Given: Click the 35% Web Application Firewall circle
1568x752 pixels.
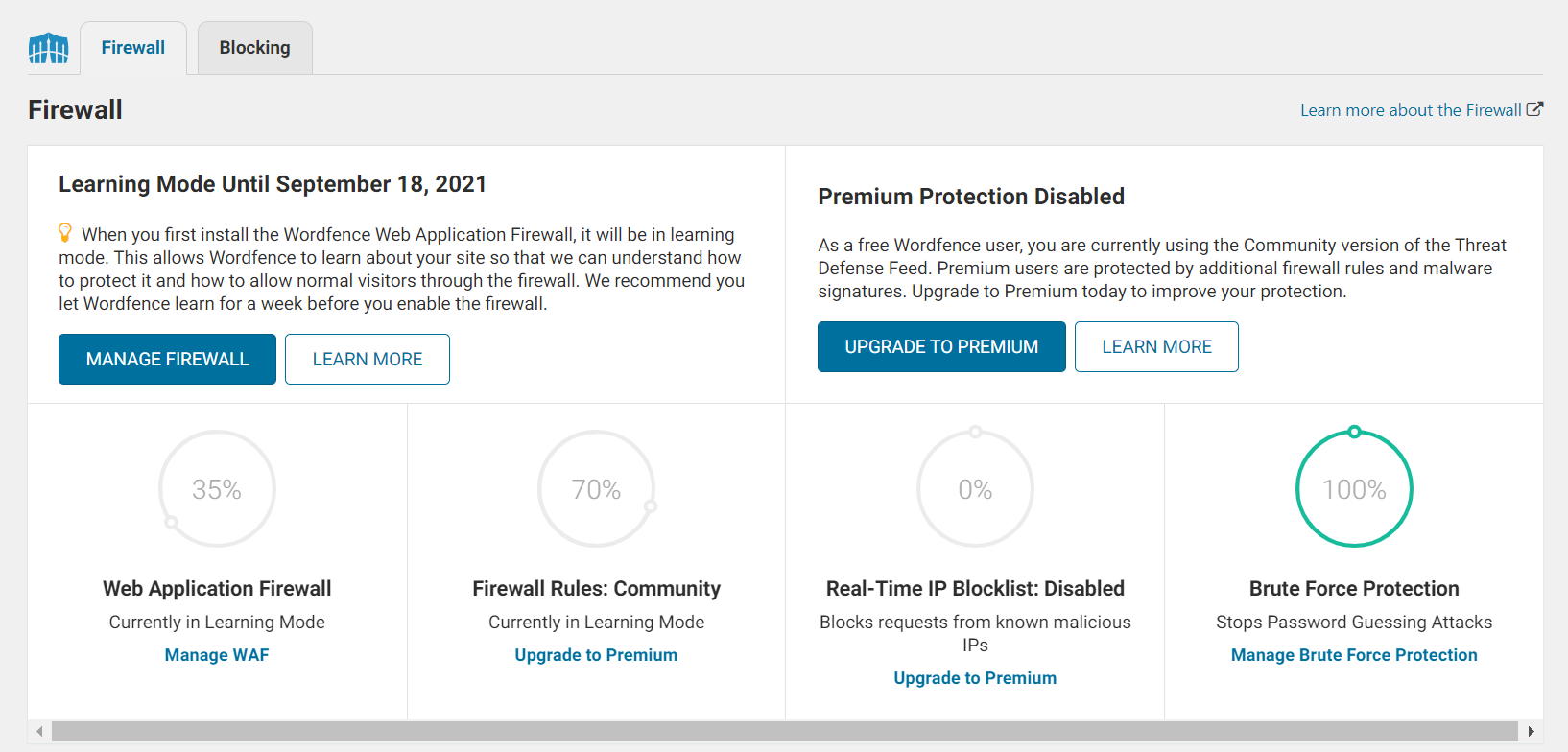Looking at the screenshot, I should click(x=217, y=489).
